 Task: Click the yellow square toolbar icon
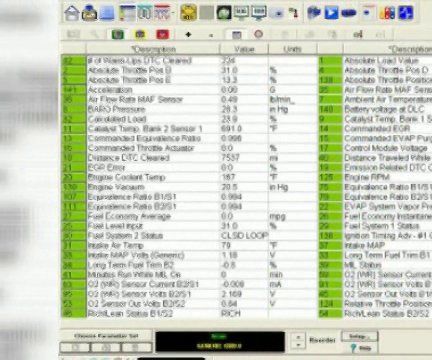[x=188, y=13]
